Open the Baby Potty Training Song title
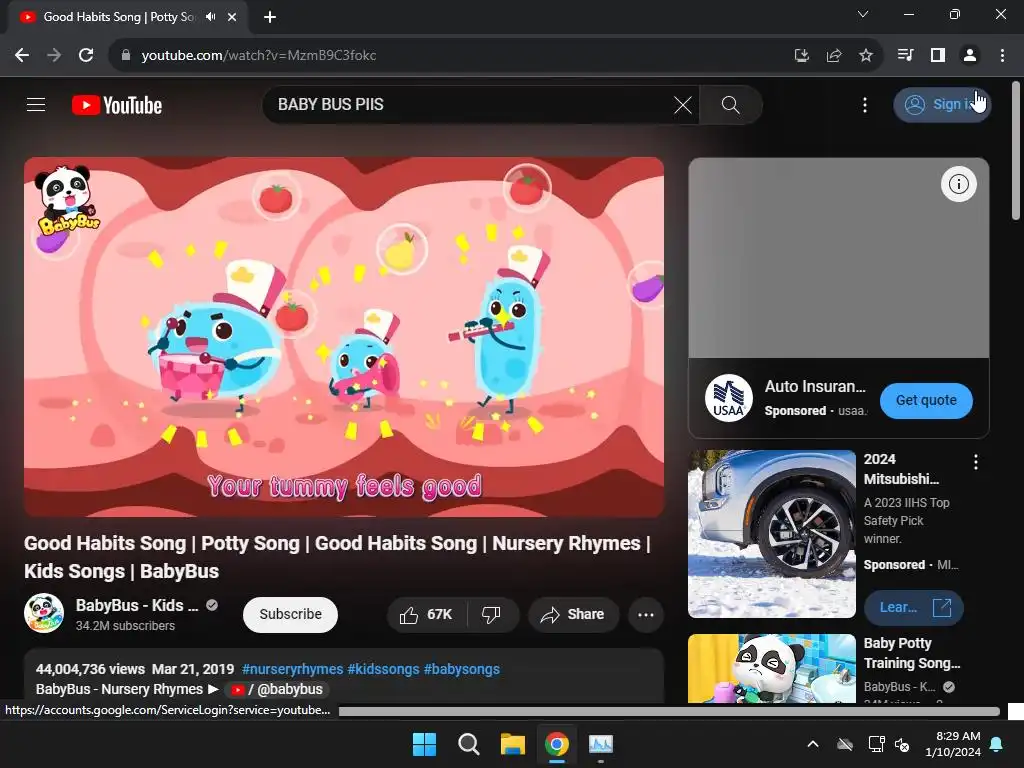The image size is (1024, 768). pos(912,653)
